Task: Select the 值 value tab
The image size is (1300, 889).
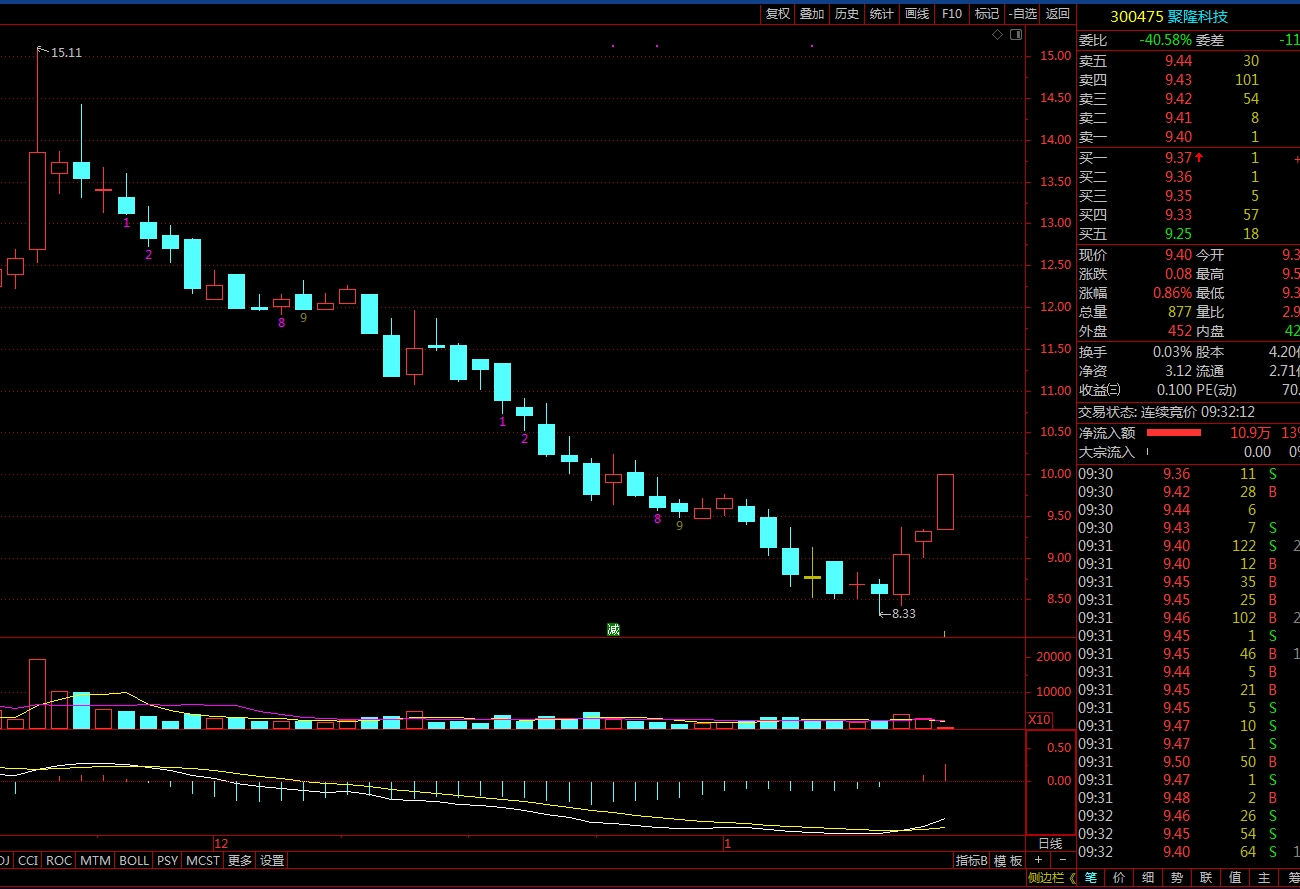Action: [1235, 878]
